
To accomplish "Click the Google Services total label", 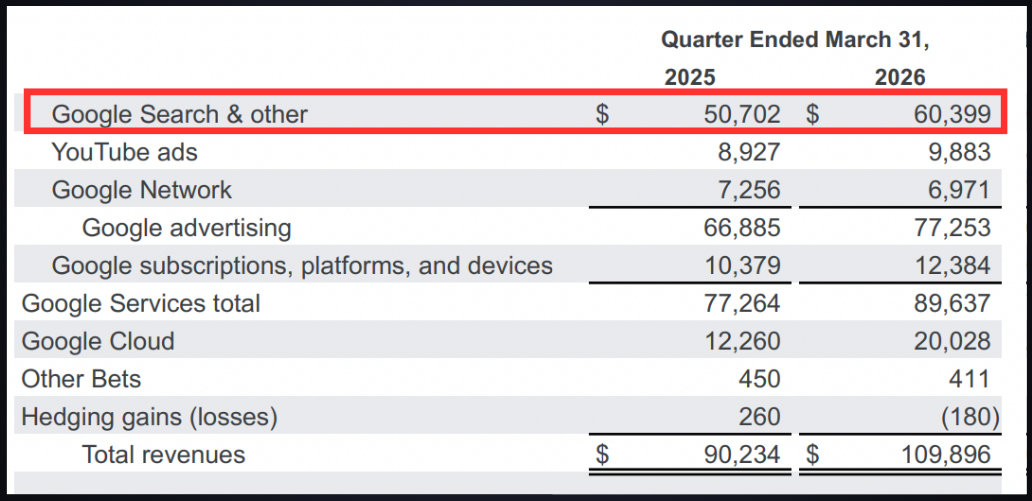I will [x=141, y=303].
